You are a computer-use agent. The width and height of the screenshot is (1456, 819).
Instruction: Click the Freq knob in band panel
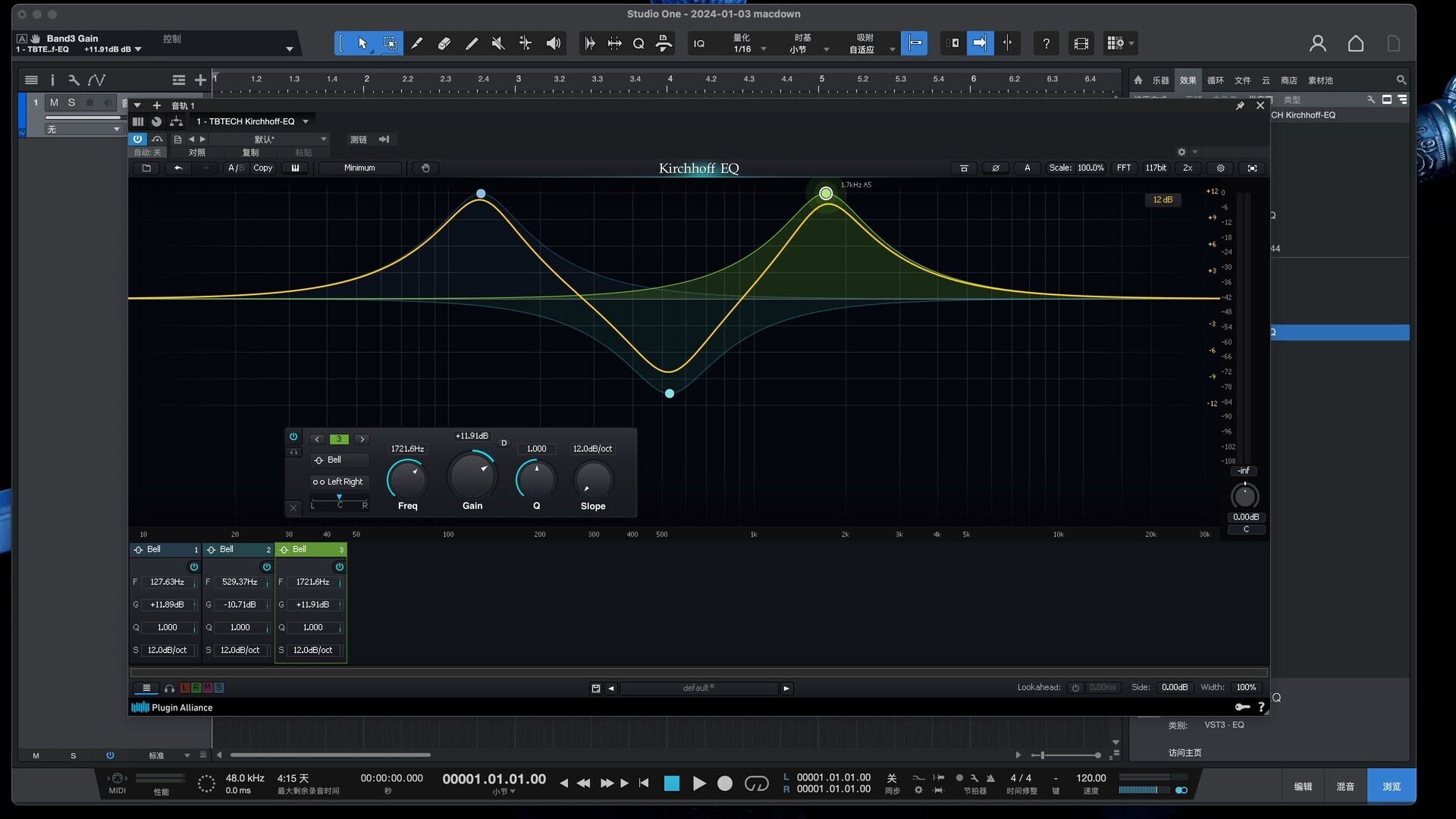tap(407, 479)
